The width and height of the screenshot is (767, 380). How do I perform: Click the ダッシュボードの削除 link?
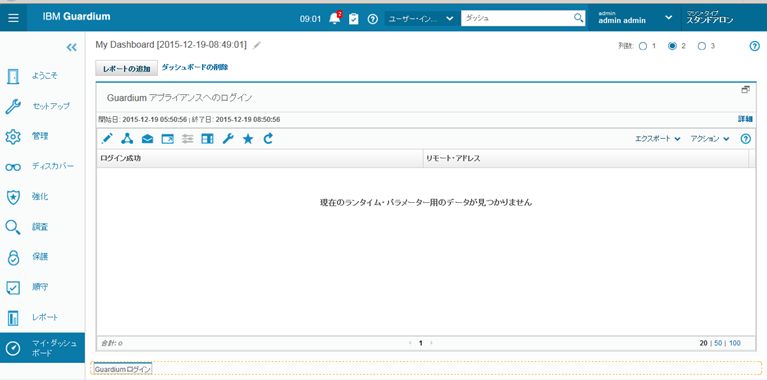[195, 67]
